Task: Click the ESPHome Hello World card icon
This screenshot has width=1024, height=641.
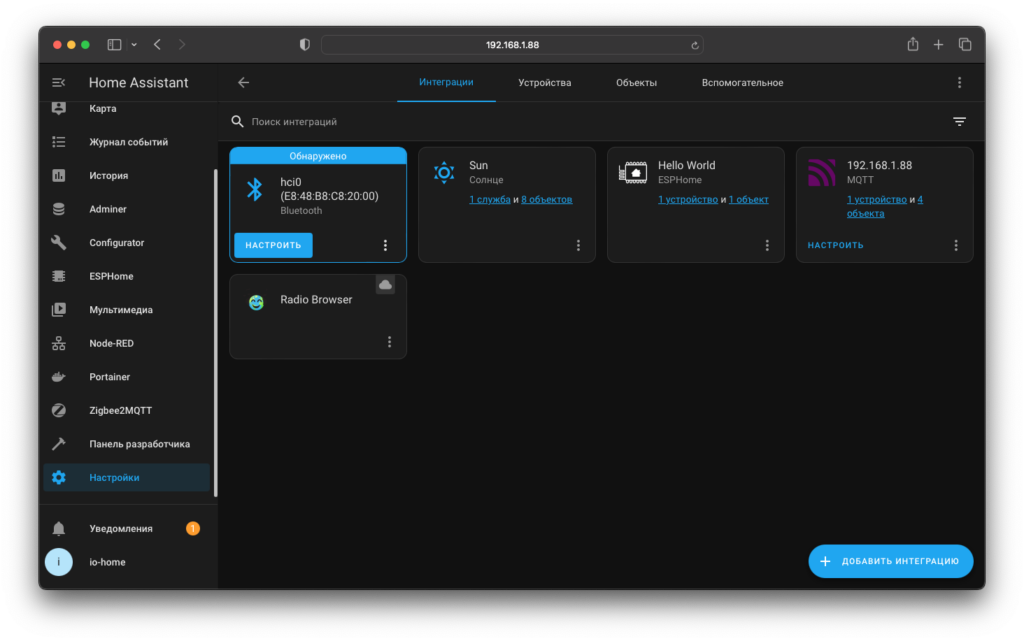Action: (x=633, y=173)
